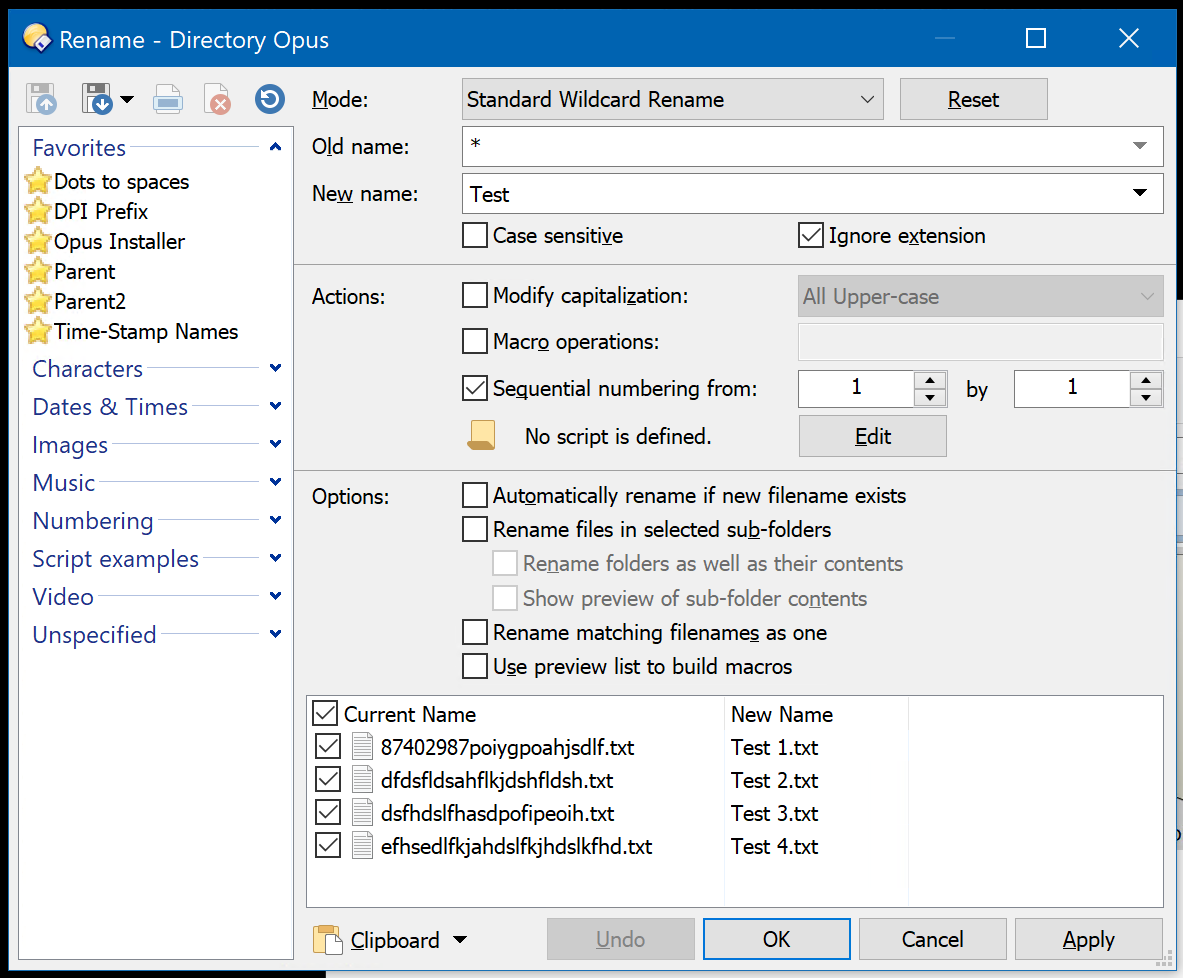This screenshot has height=978, width=1183.
Task: Enable Modify capitalization
Action: click(x=475, y=295)
